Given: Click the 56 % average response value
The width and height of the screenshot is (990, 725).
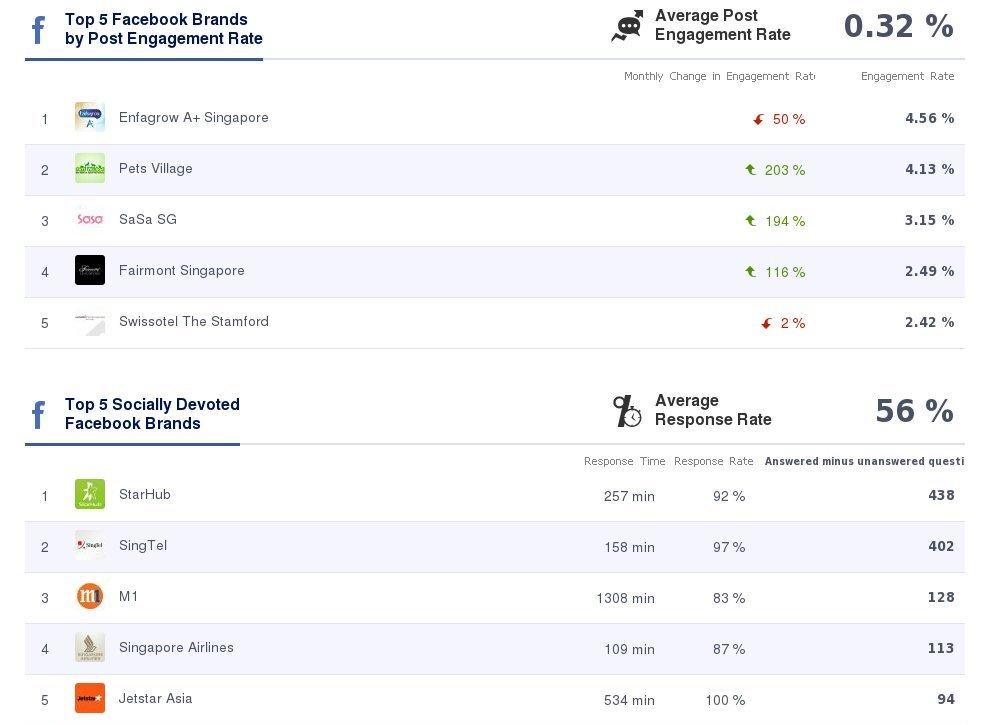Looking at the screenshot, I should click(x=914, y=411).
